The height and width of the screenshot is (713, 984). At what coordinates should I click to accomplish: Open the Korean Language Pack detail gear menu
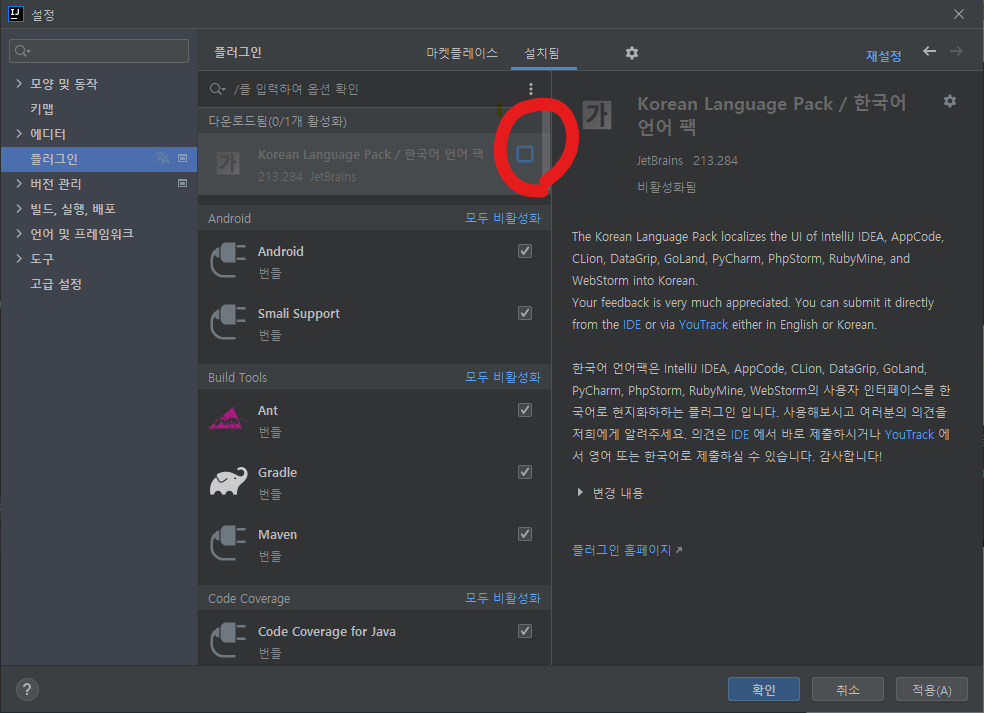pyautogui.click(x=949, y=101)
